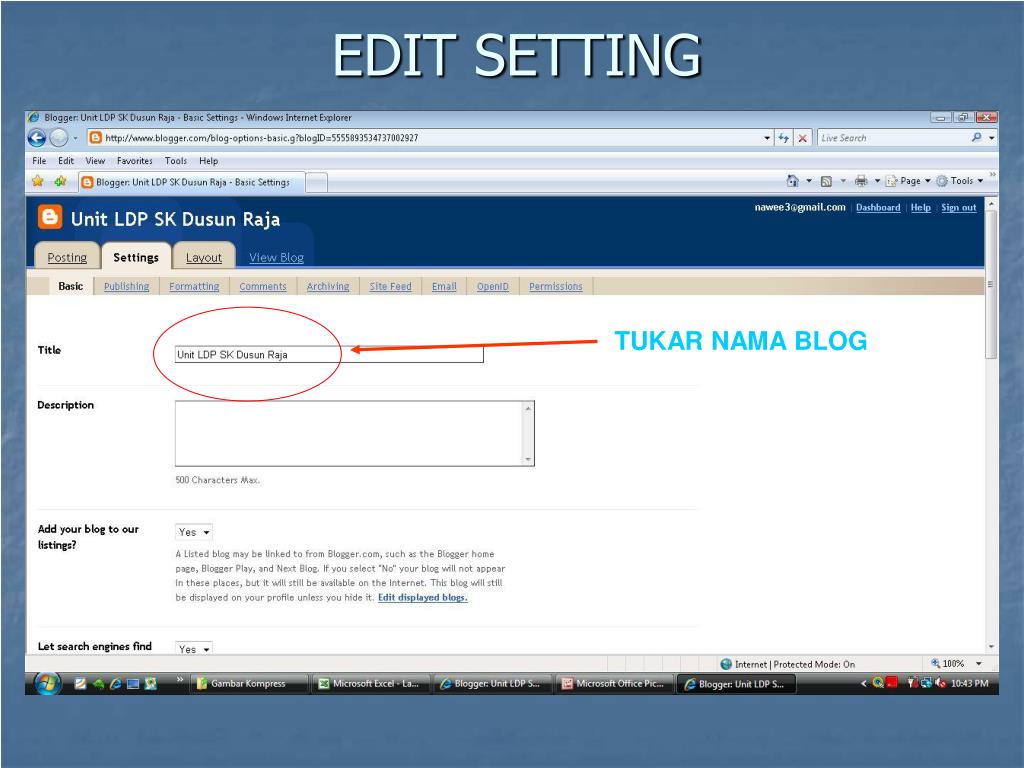This screenshot has width=1024, height=768.
Task: Switch to the Microsoft Excel taskbar window
Action: (370, 684)
